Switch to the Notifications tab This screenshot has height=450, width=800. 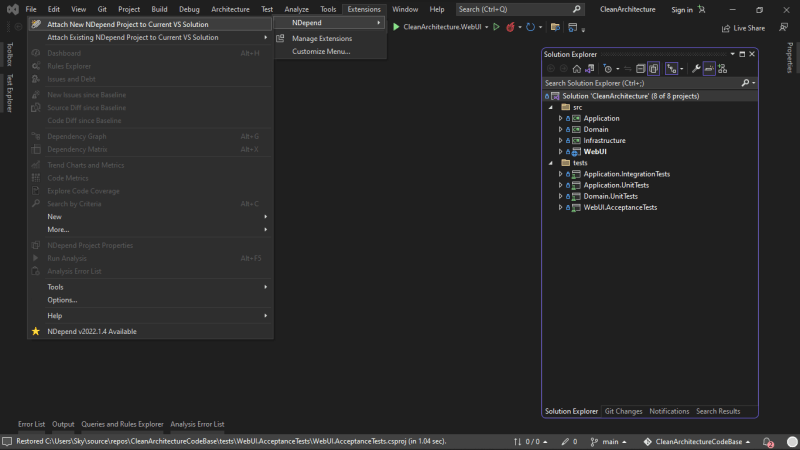coord(669,411)
